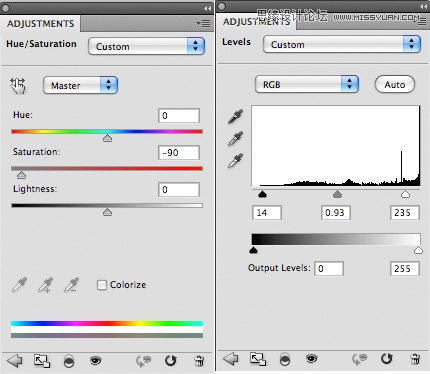The image size is (430, 374).
Task: Click the highlight input field showing 235
Action: point(405,212)
